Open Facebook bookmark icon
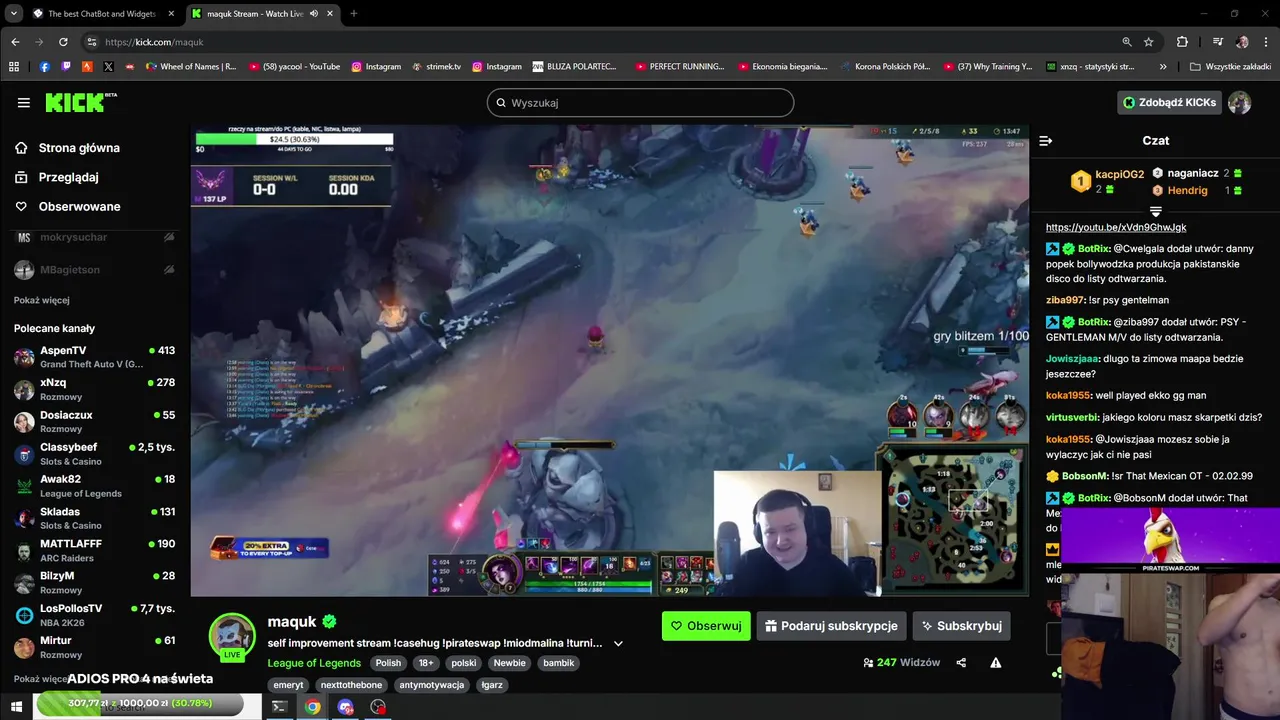1280x720 pixels. 45,67
